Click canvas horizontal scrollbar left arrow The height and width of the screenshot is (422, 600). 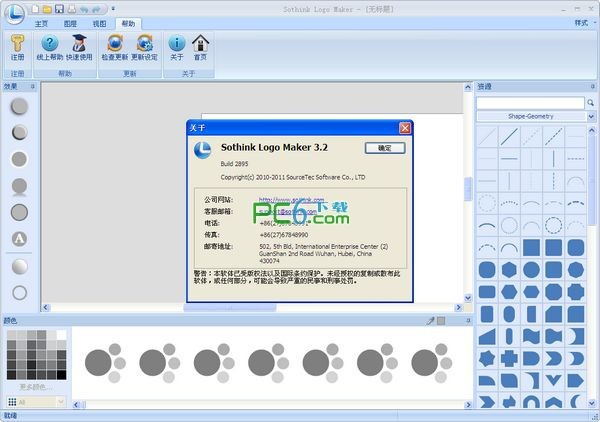(x=46, y=307)
